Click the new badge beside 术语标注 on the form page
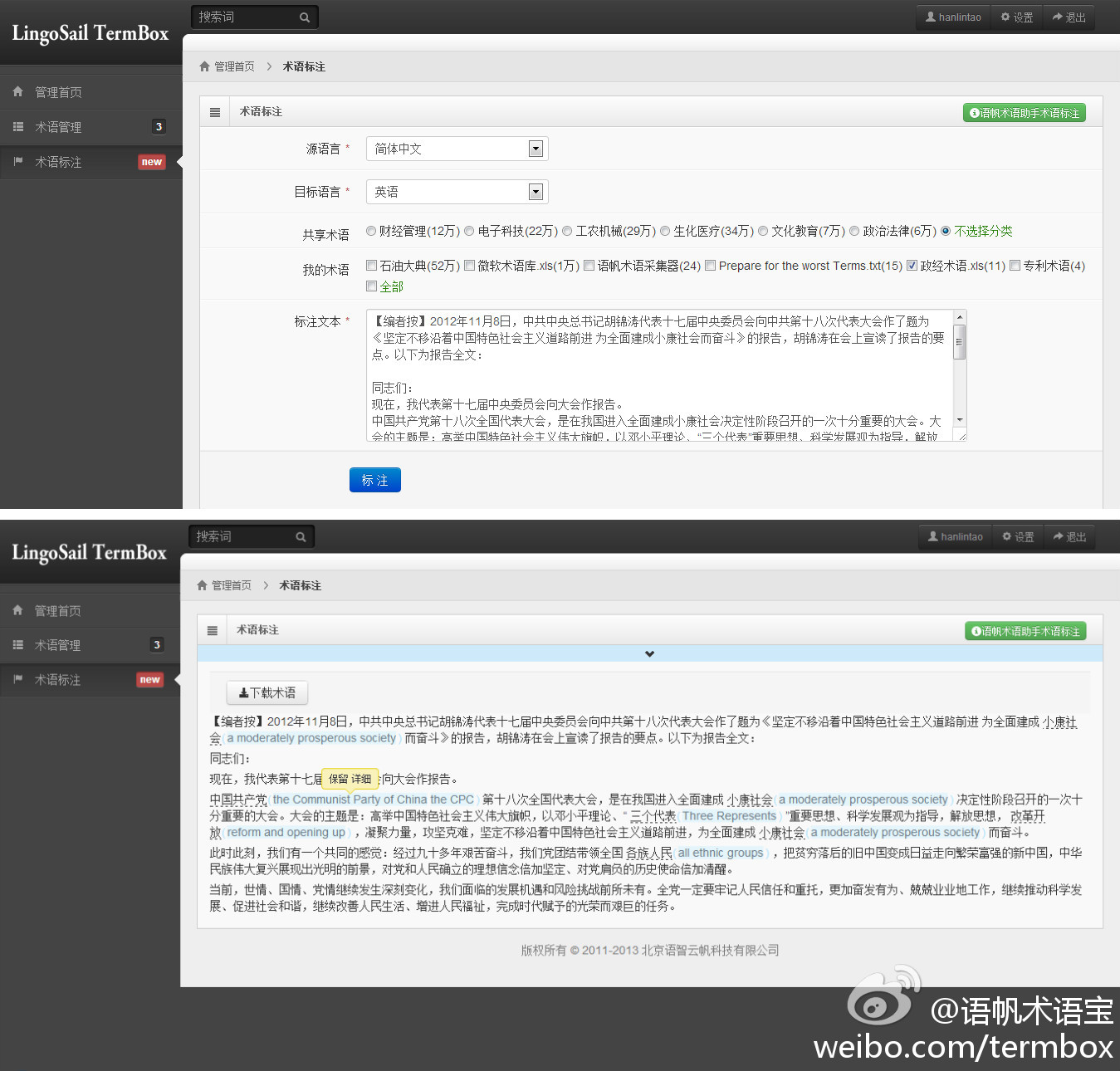1120x1071 pixels. tap(152, 162)
